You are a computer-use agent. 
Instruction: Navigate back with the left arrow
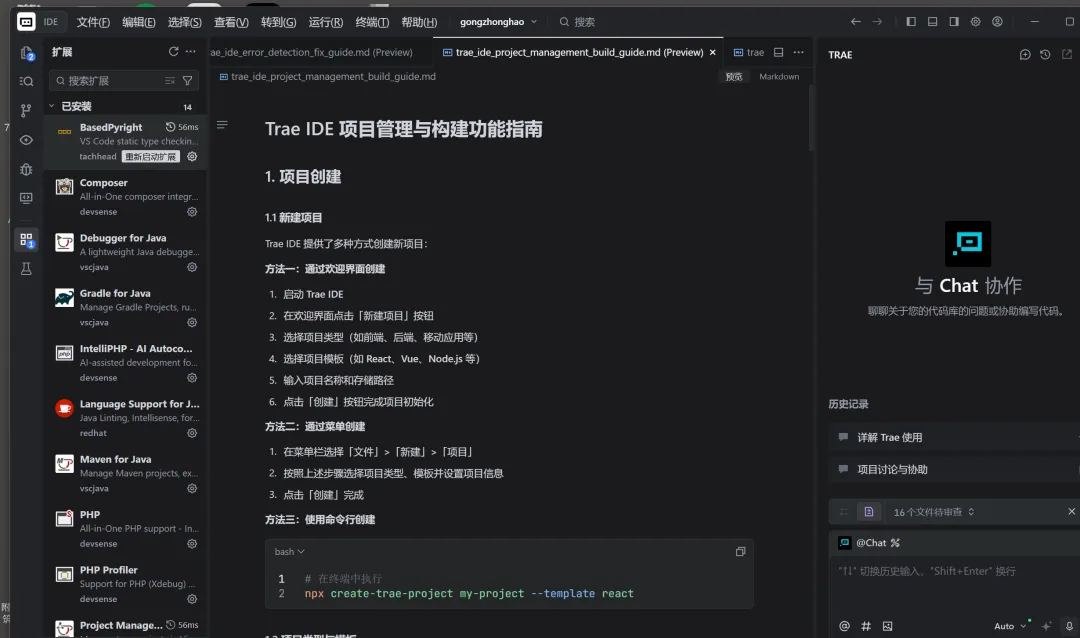(855, 22)
